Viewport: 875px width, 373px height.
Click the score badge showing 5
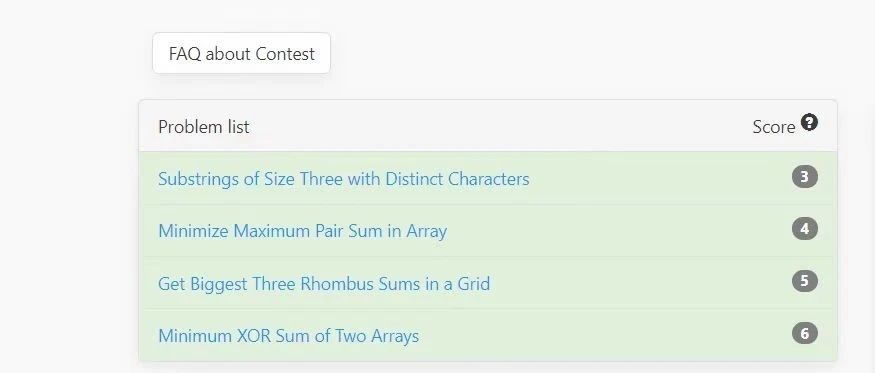[x=805, y=281]
